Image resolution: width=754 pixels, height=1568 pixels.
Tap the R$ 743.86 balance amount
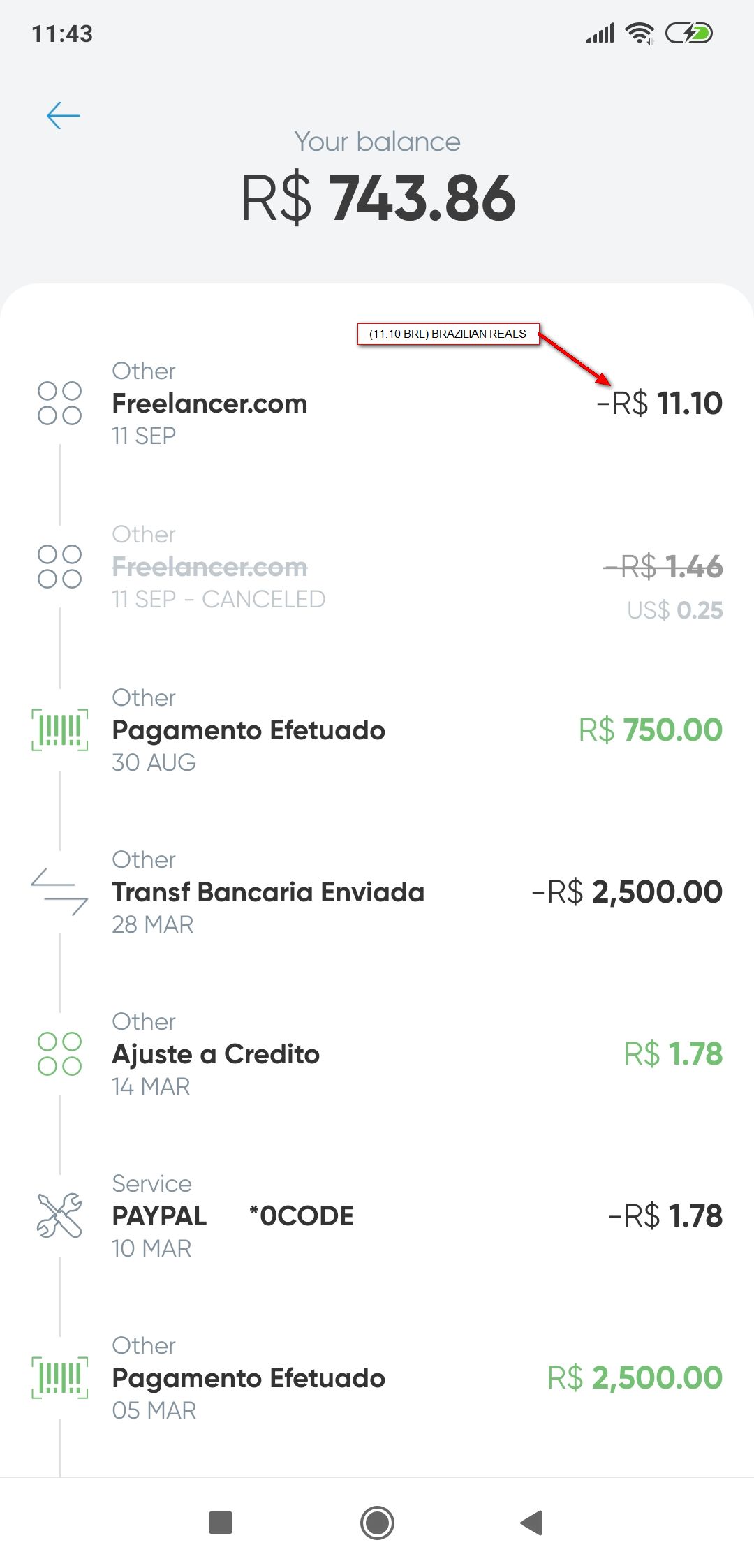378,198
